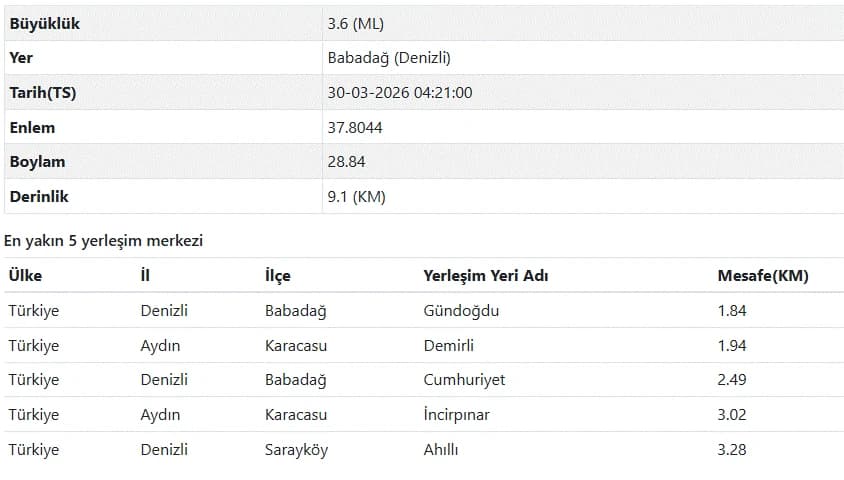
Task: Select the Ahıllı settlement row
Action: coord(424,449)
